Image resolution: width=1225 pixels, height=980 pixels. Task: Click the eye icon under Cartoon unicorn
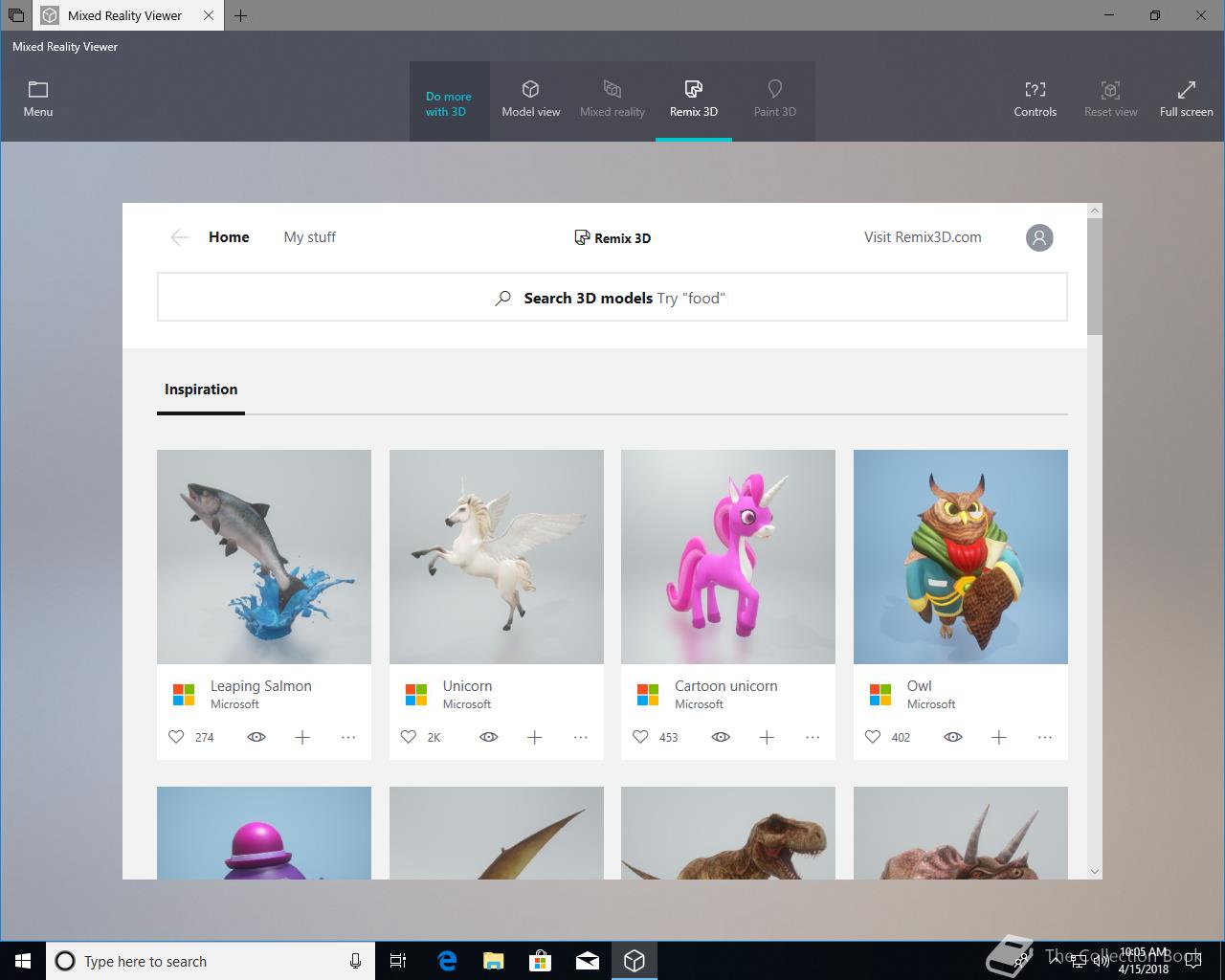pos(721,737)
